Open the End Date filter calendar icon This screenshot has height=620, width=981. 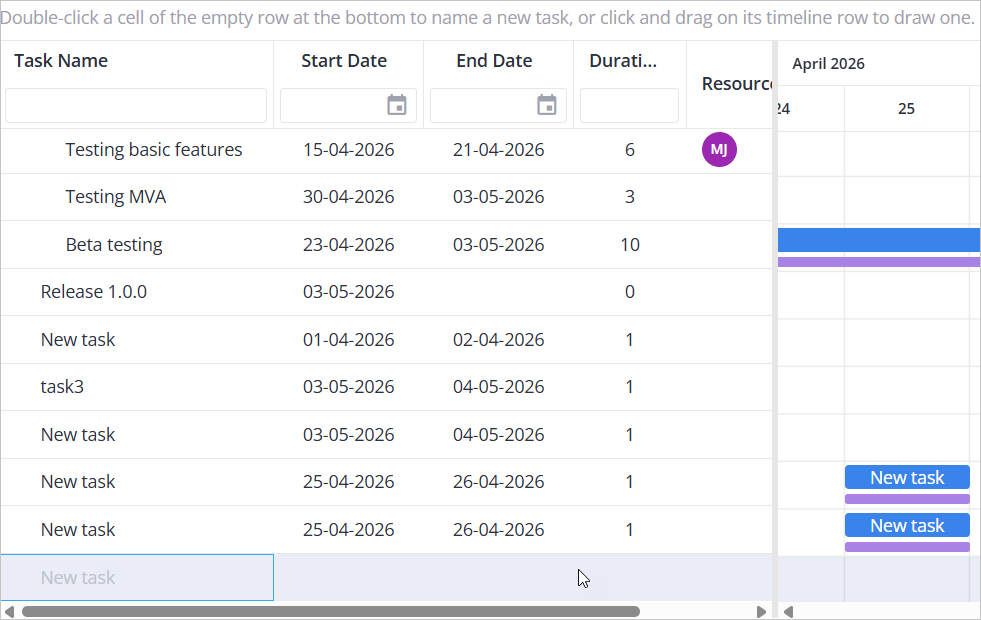click(547, 105)
